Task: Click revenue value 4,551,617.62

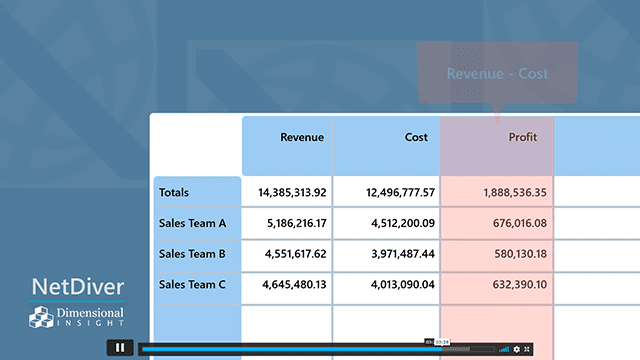Action: (x=296, y=254)
